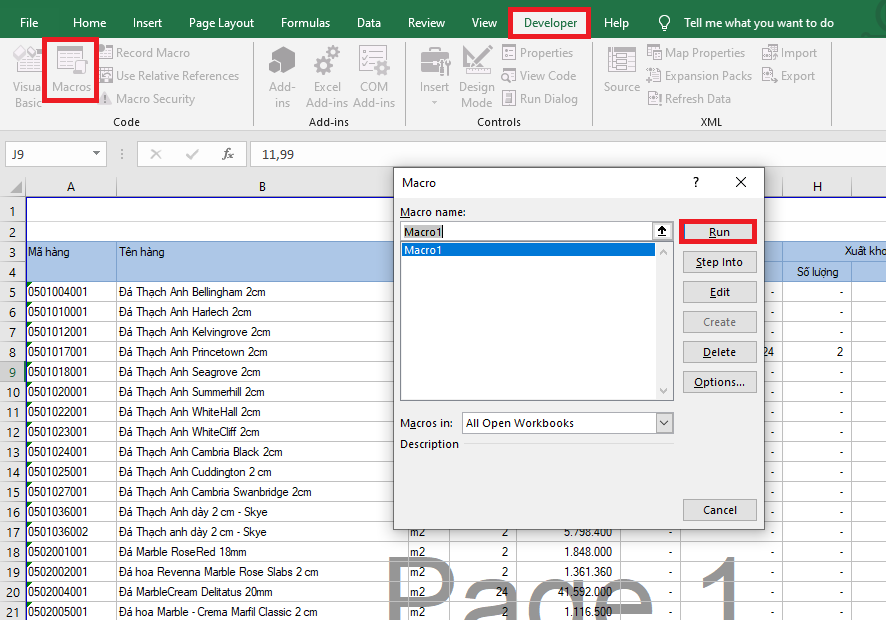Toggle Use Relative References

177,76
